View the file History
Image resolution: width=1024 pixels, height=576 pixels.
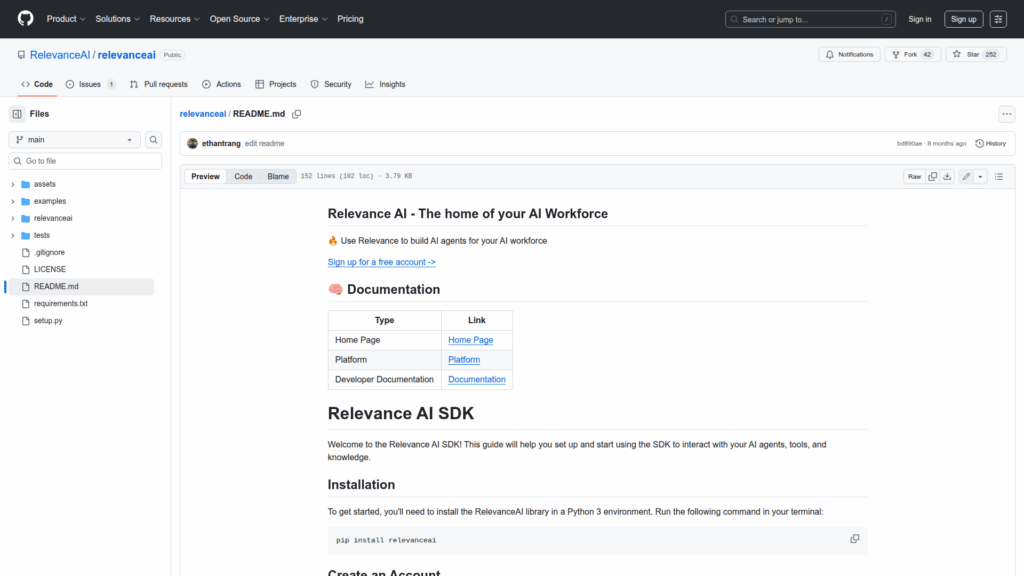coord(991,144)
